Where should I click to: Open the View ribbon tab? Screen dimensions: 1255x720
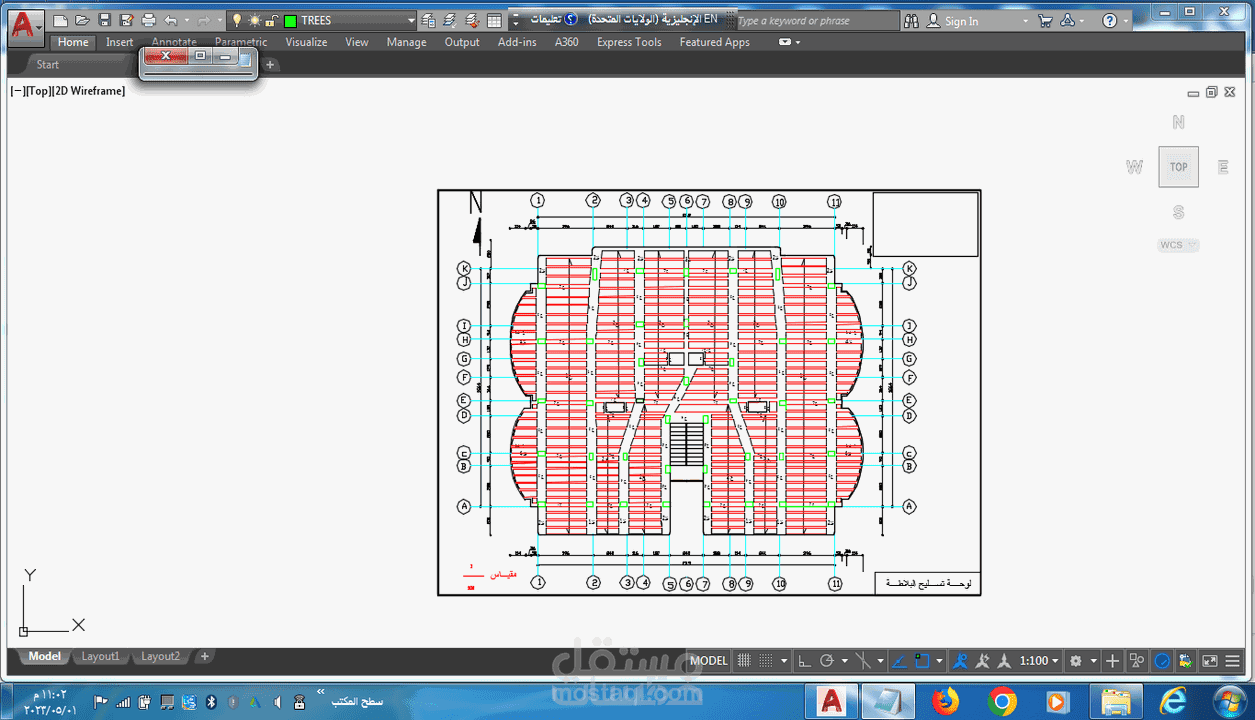pyautogui.click(x=357, y=42)
